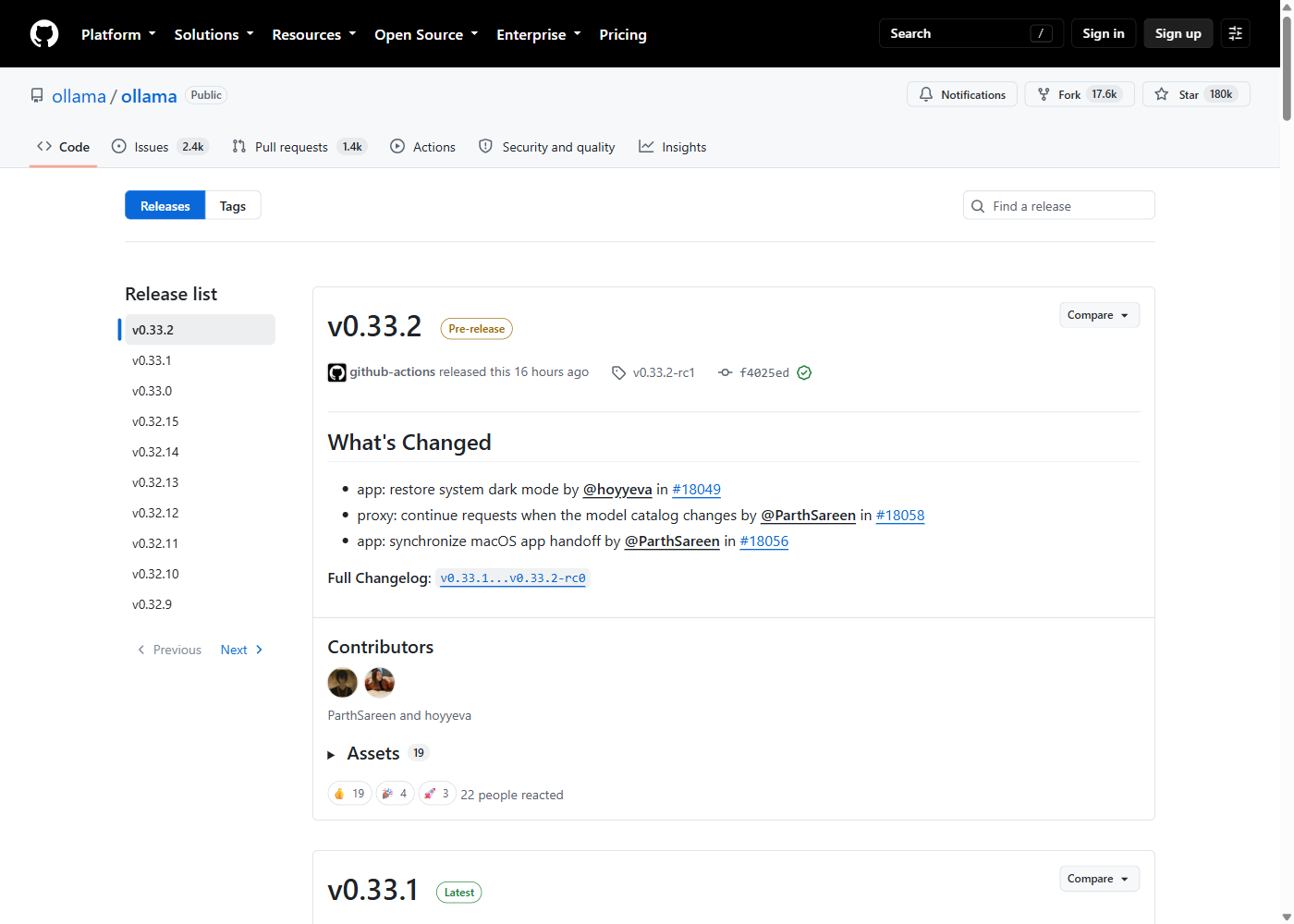Image resolution: width=1294 pixels, height=924 pixels.
Task: Open the ollama repository name link
Action: (x=149, y=96)
